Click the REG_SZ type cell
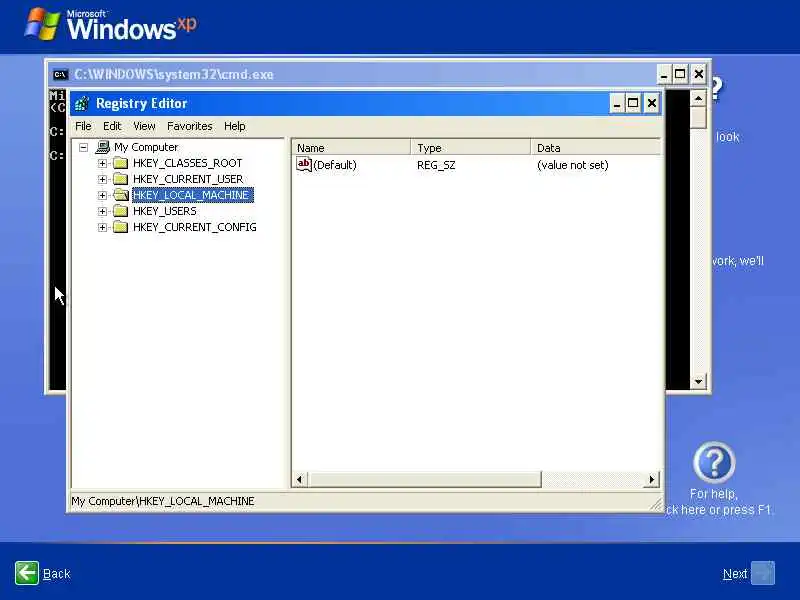 coord(436,165)
